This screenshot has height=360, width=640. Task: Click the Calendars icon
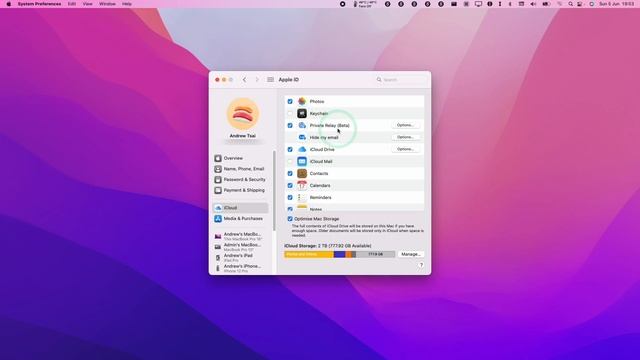(x=302, y=185)
